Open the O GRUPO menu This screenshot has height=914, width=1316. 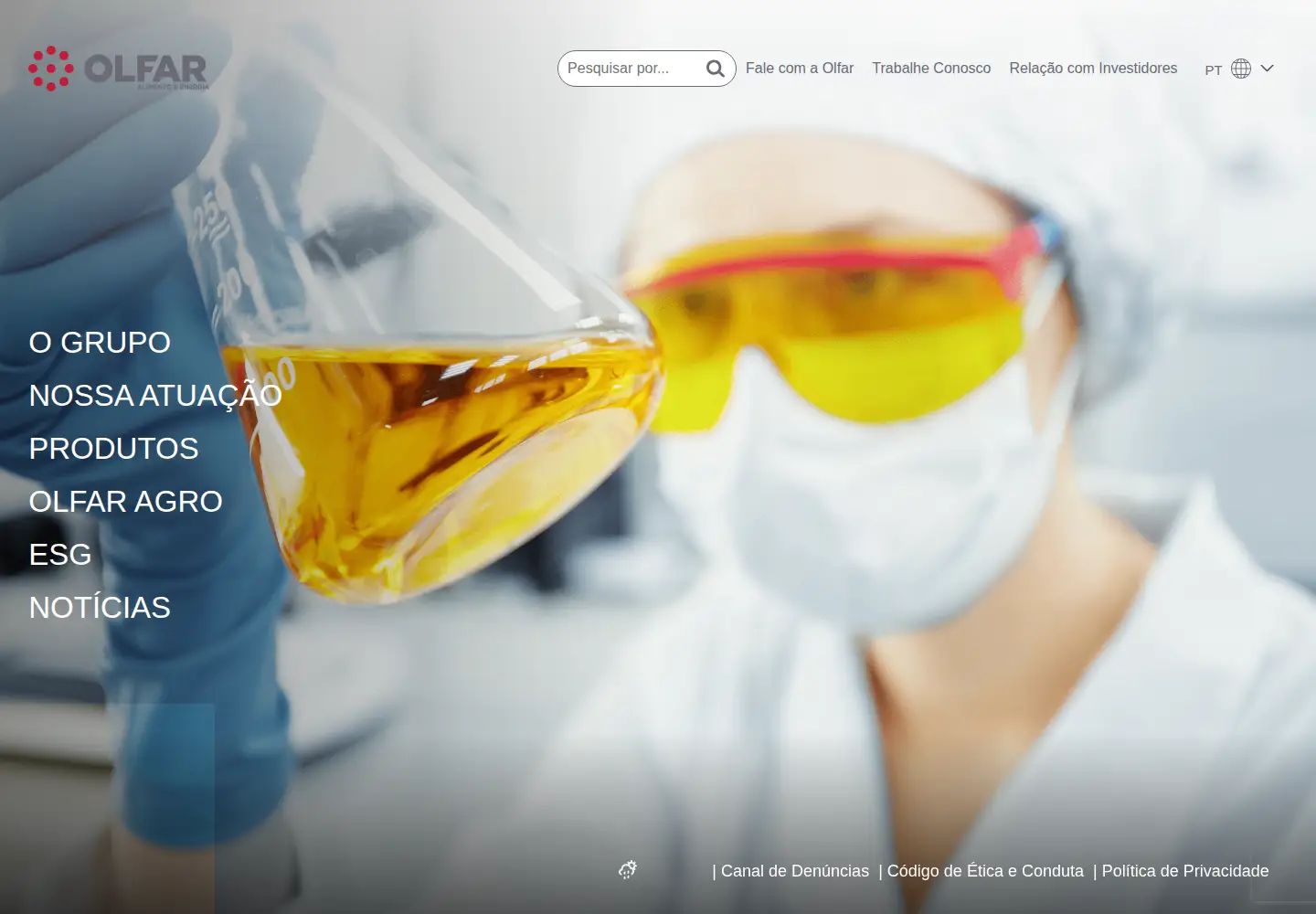[100, 343]
